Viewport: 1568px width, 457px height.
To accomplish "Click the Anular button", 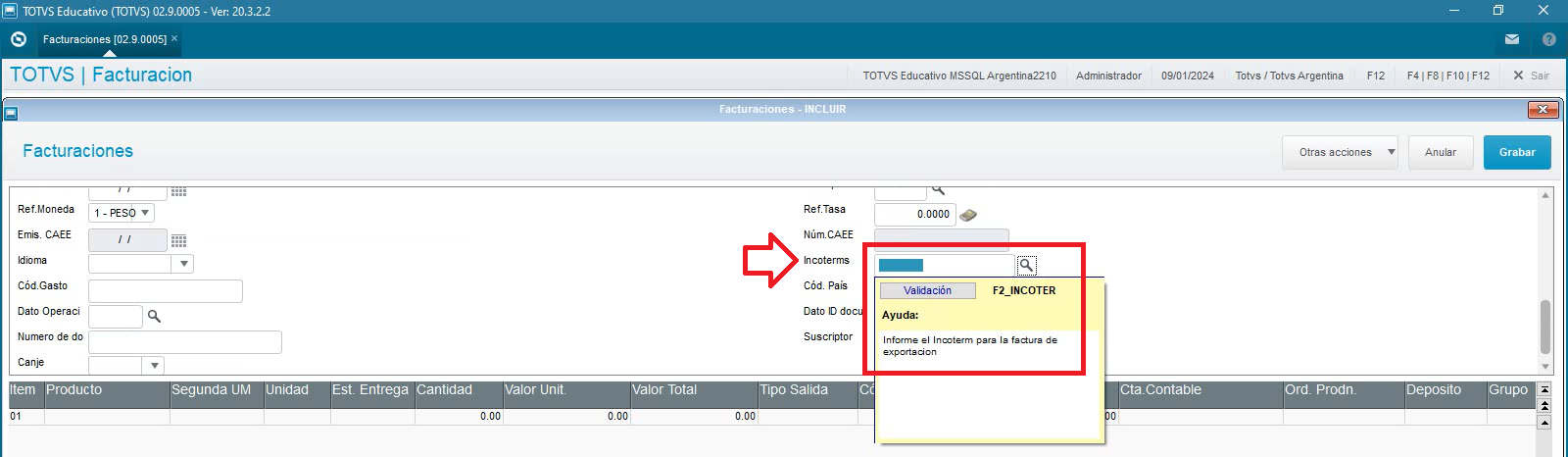I will pos(1441,152).
